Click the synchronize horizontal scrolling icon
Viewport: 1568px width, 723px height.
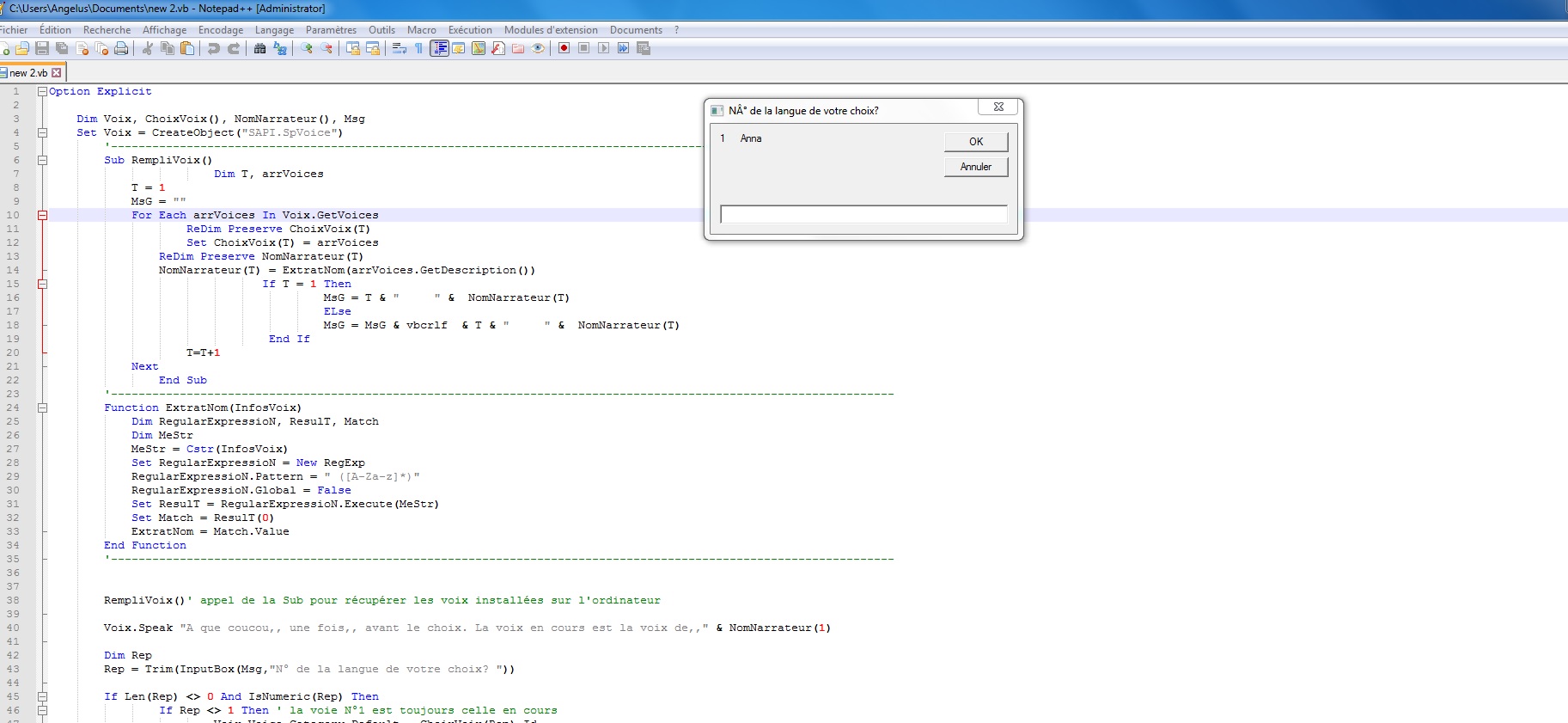coord(373,48)
